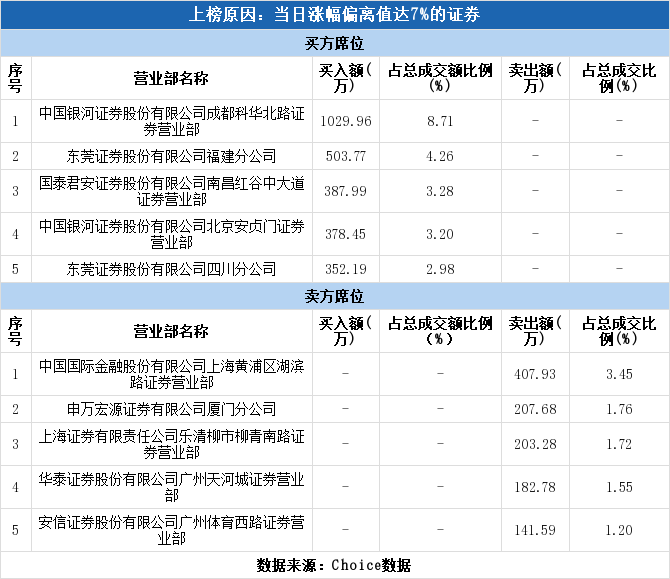
Task: Select sell amount value 182.78
Action: coord(535,487)
